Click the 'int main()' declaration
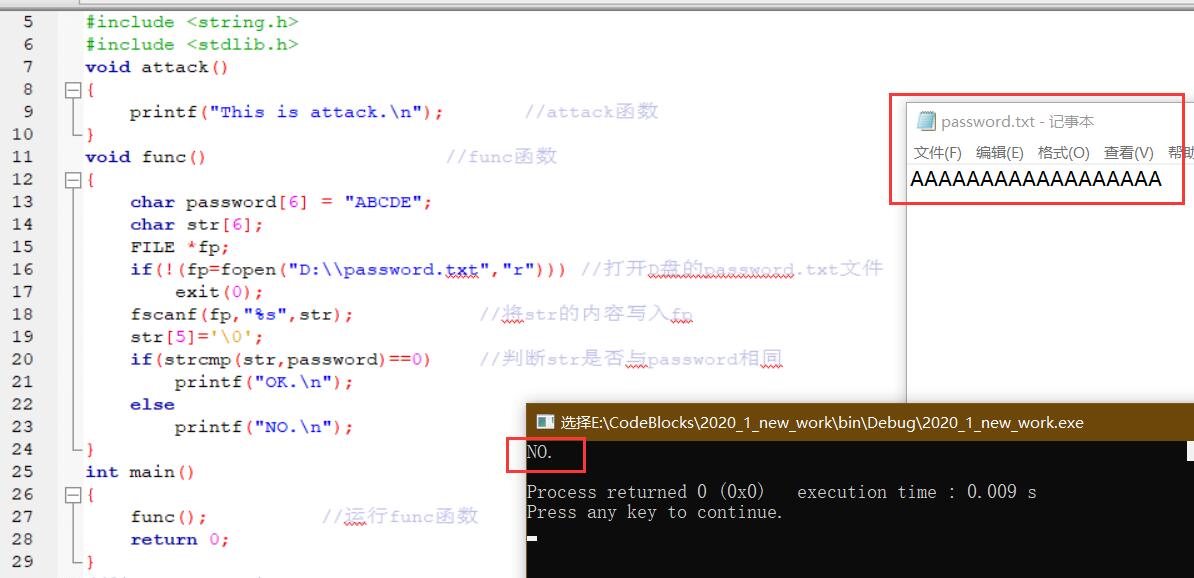 pos(140,472)
